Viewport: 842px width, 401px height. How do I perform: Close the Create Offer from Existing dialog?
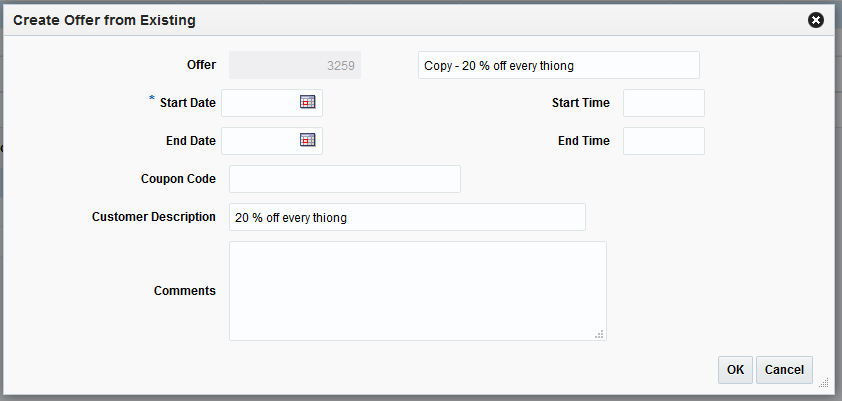(x=816, y=19)
